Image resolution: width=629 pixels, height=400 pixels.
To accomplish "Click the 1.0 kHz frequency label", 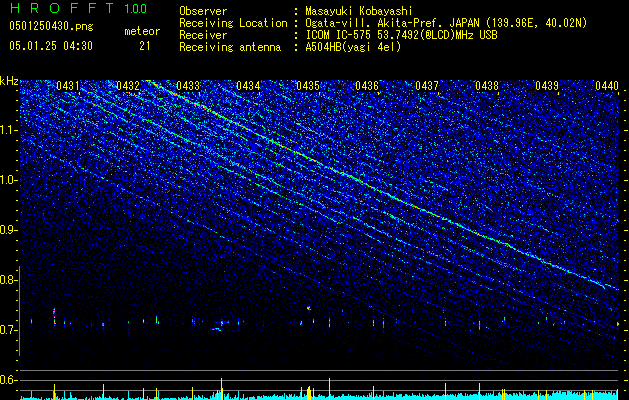I will [x=9, y=181].
